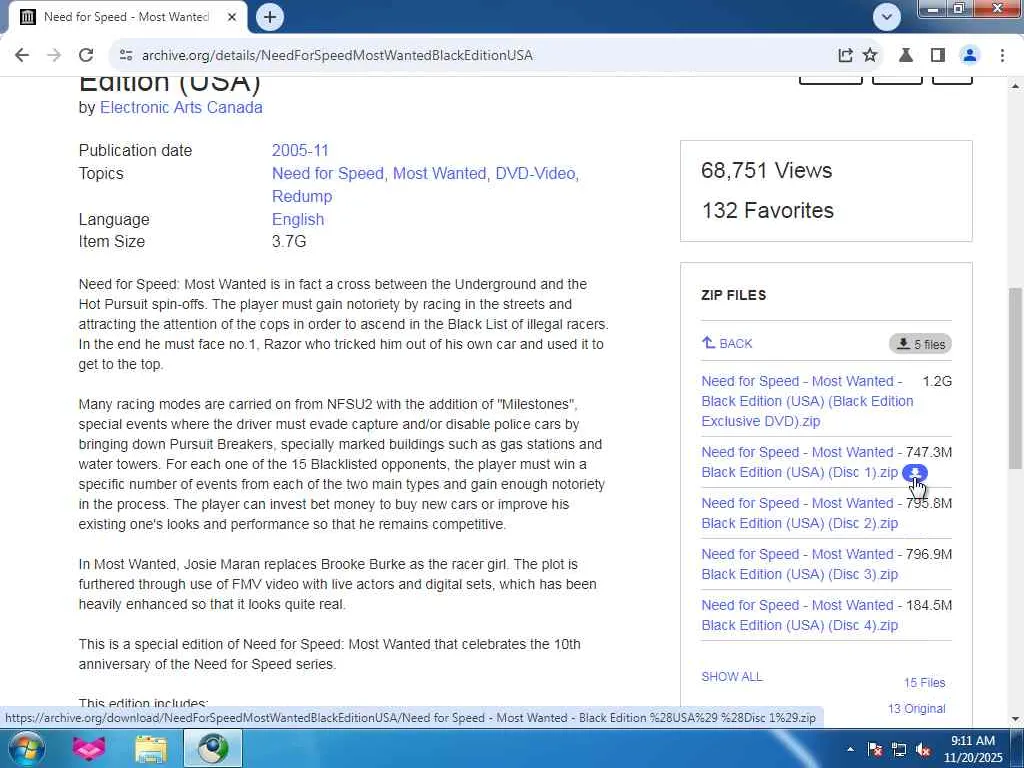Open the Disc 1.zip file link
This screenshot has width=1024, height=768.
(x=800, y=462)
